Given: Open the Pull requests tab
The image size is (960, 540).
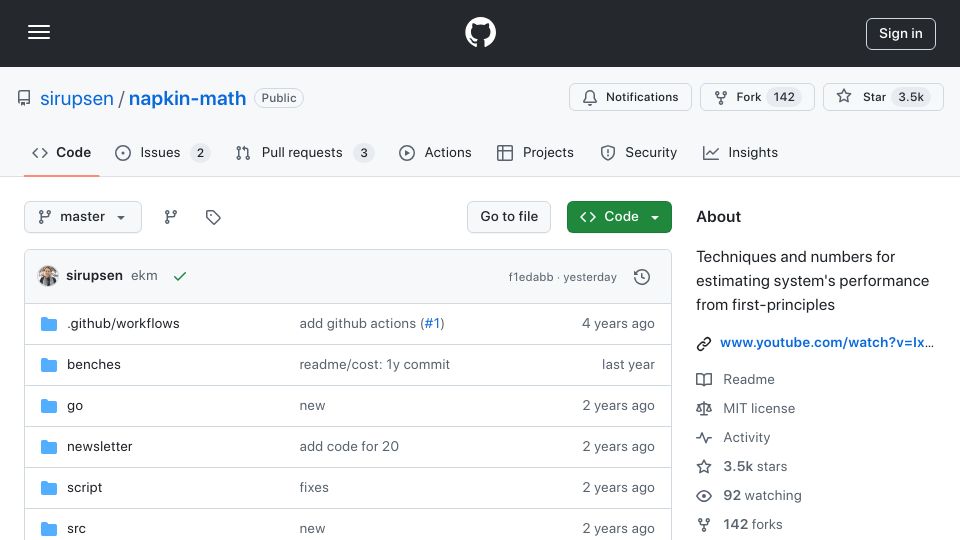Looking at the screenshot, I should point(305,152).
